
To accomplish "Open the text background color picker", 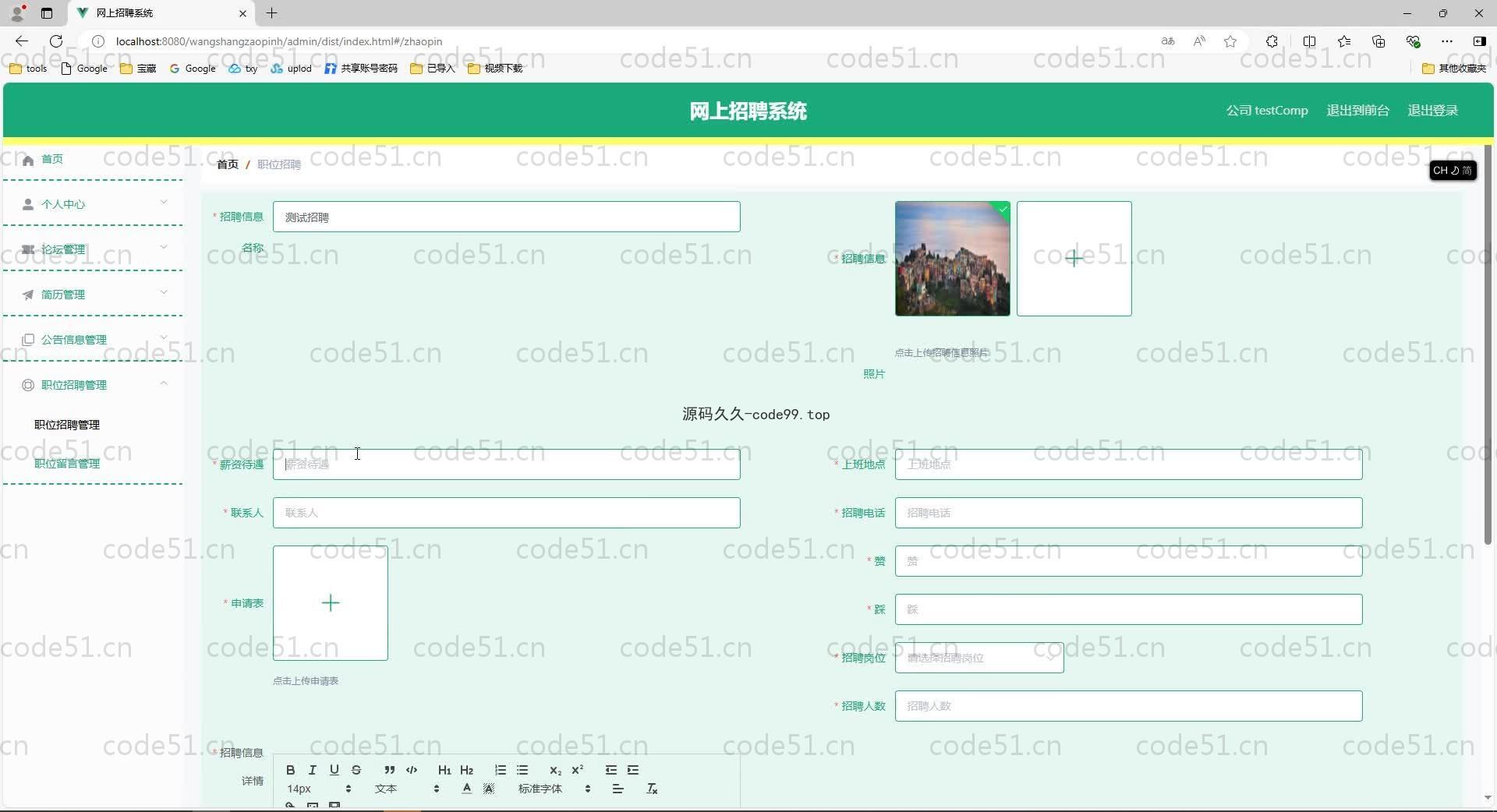I will click(x=489, y=789).
